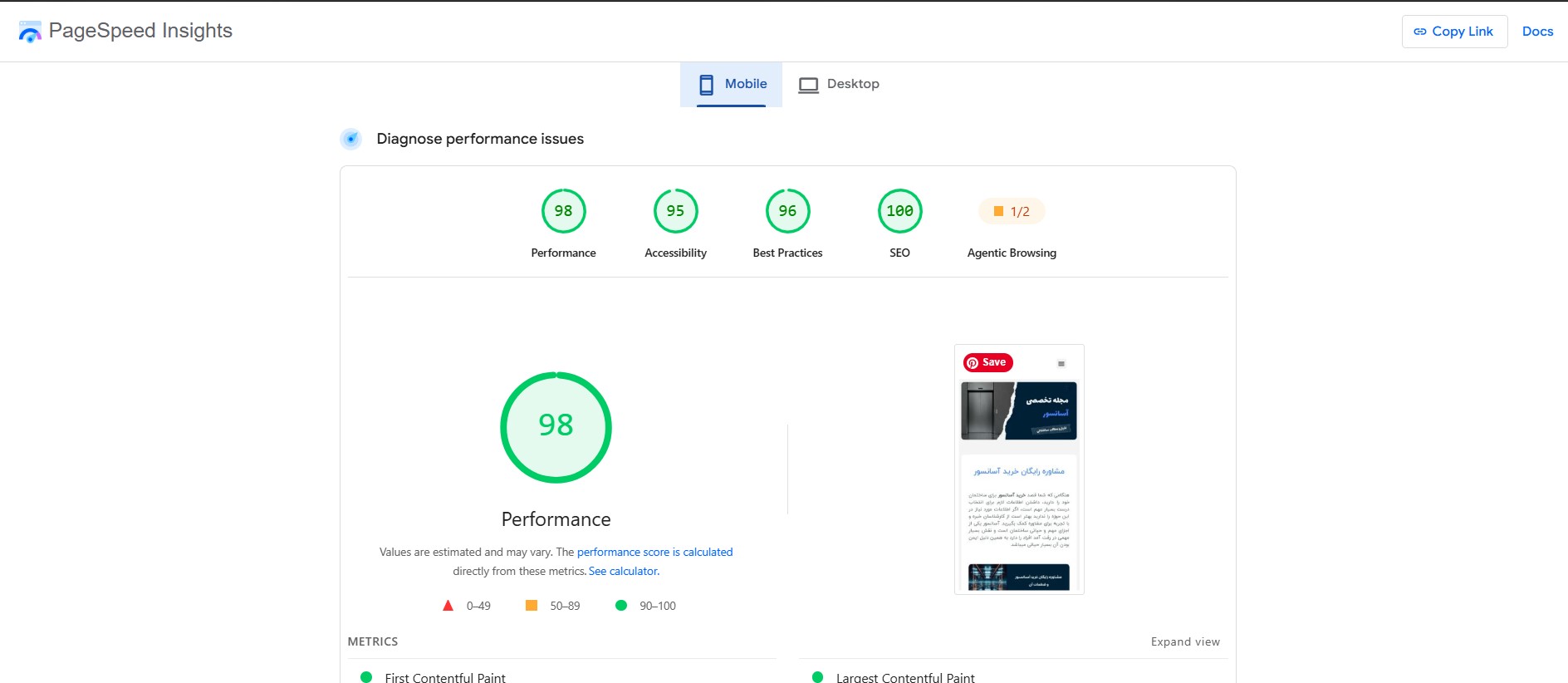Click the laptop icon in the Desktop tab
Viewport: 1568px width, 683px height.
tap(808, 85)
